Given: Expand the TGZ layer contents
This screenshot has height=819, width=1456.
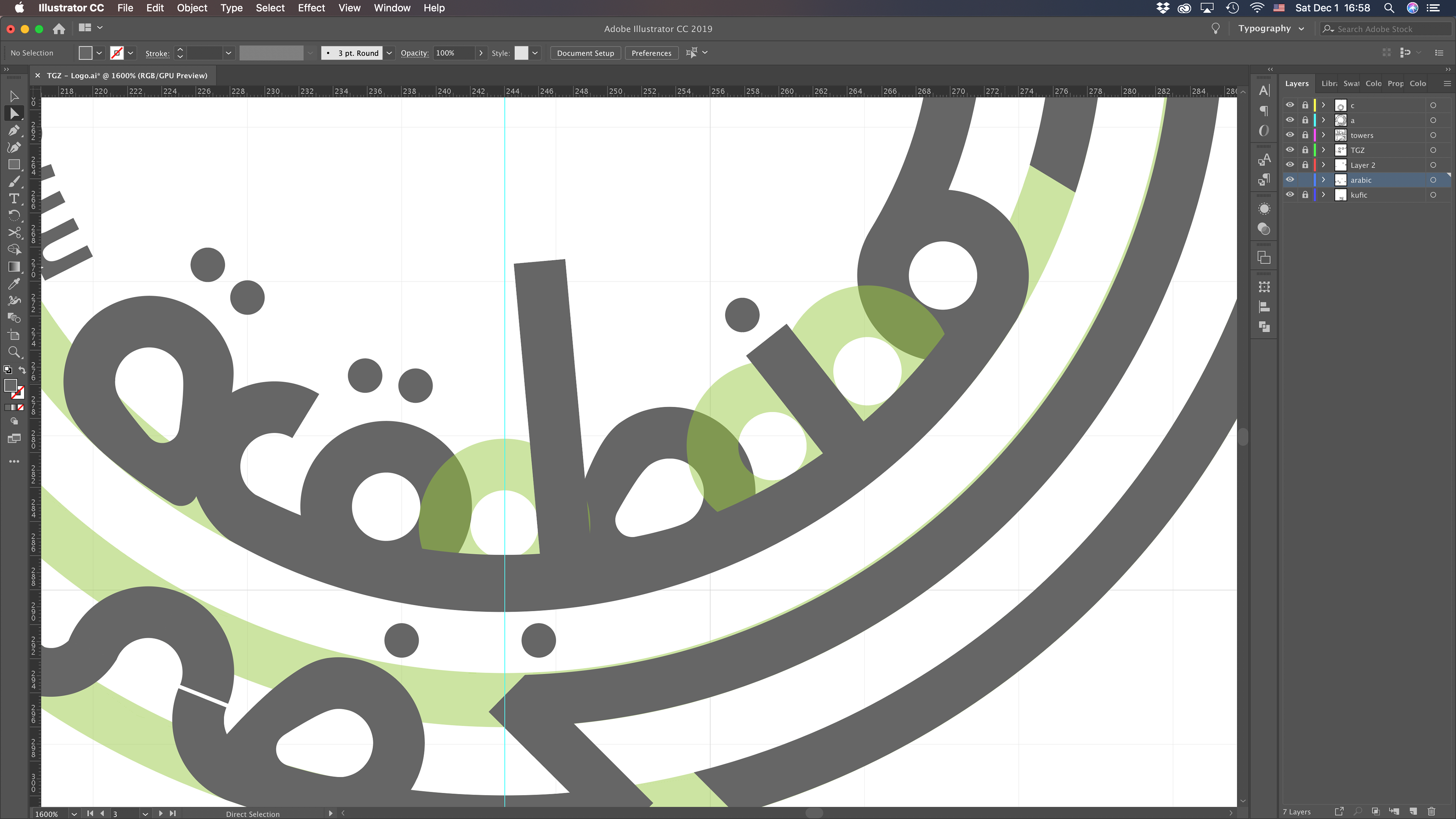Looking at the screenshot, I should pos(1323,150).
